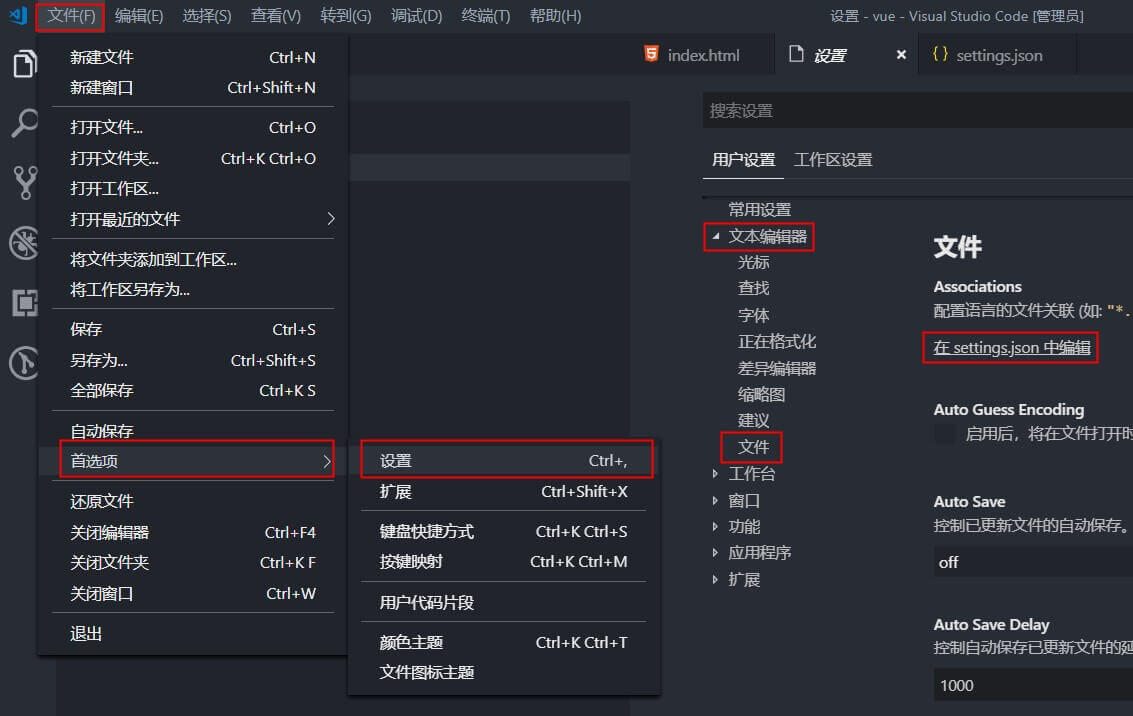Viewport: 1133px width, 716px height.
Task: Open the Debug view icon
Action: (x=22, y=243)
